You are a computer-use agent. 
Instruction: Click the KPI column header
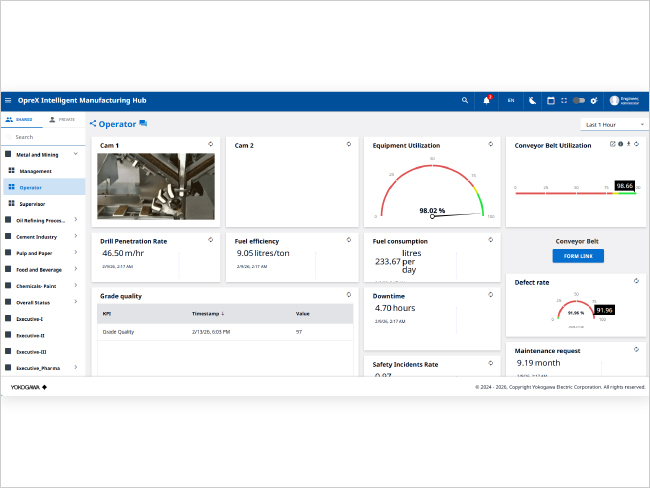pyautogui.click(x=107, y=313)
